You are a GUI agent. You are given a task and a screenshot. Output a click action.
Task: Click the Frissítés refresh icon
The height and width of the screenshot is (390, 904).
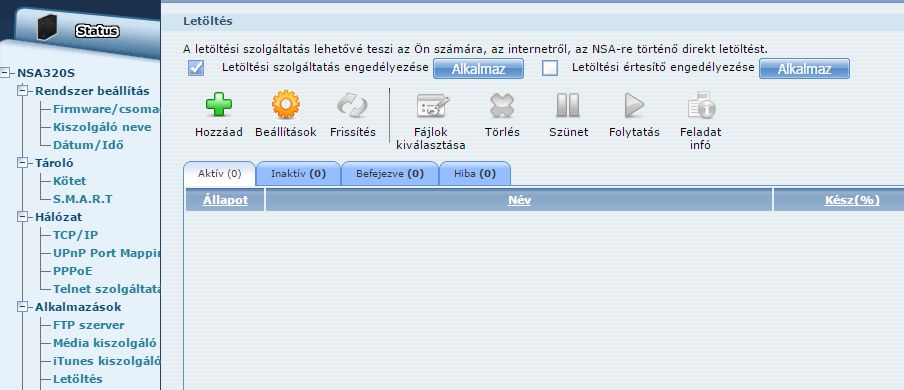coord(352,106)
